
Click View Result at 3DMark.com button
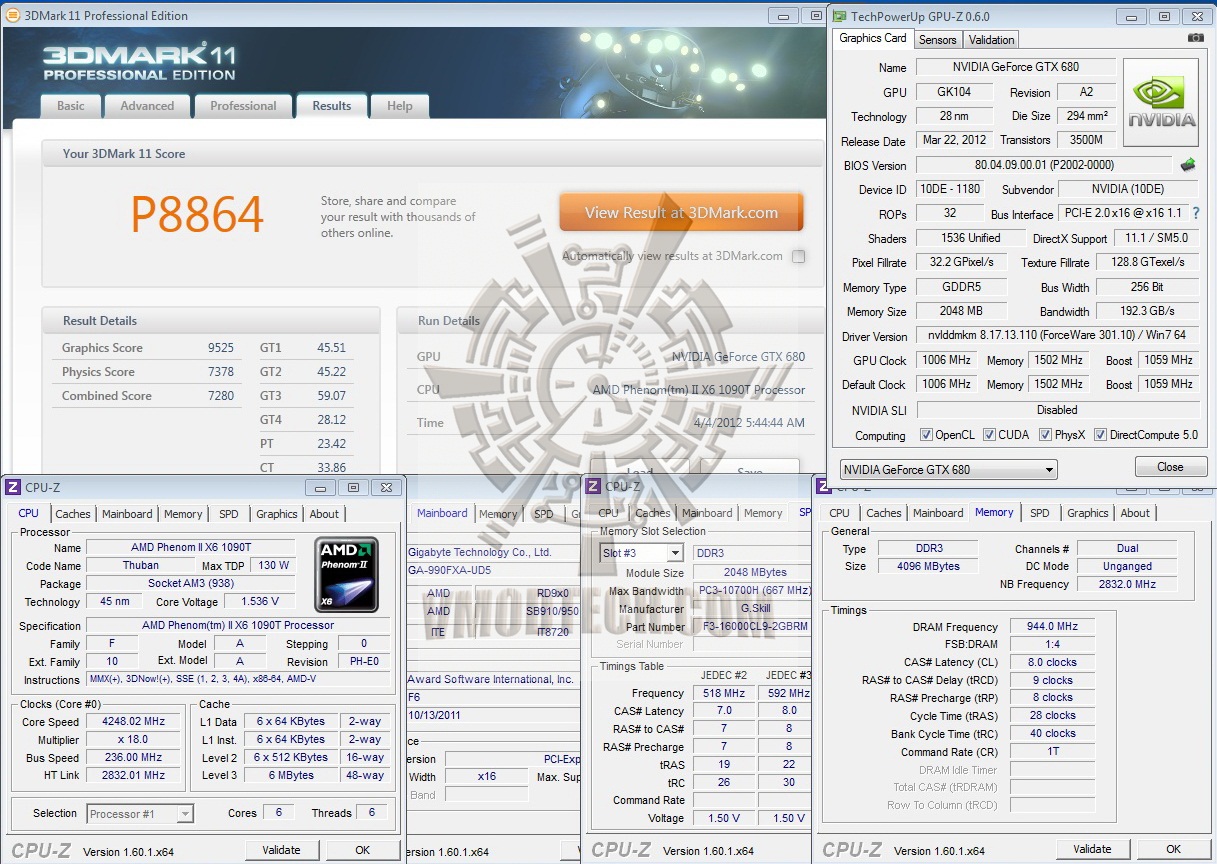pyautogui.click(x=681, y=212)
